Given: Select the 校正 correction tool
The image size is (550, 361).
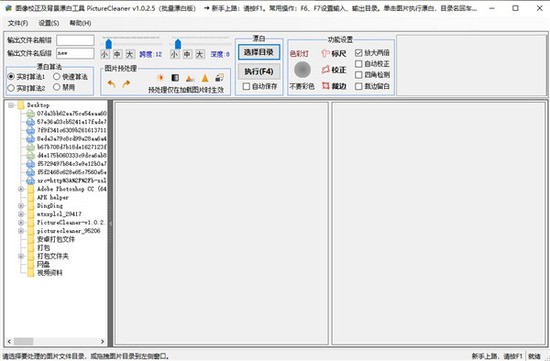Looking at the screenshot, I should (x=334, y=70).
